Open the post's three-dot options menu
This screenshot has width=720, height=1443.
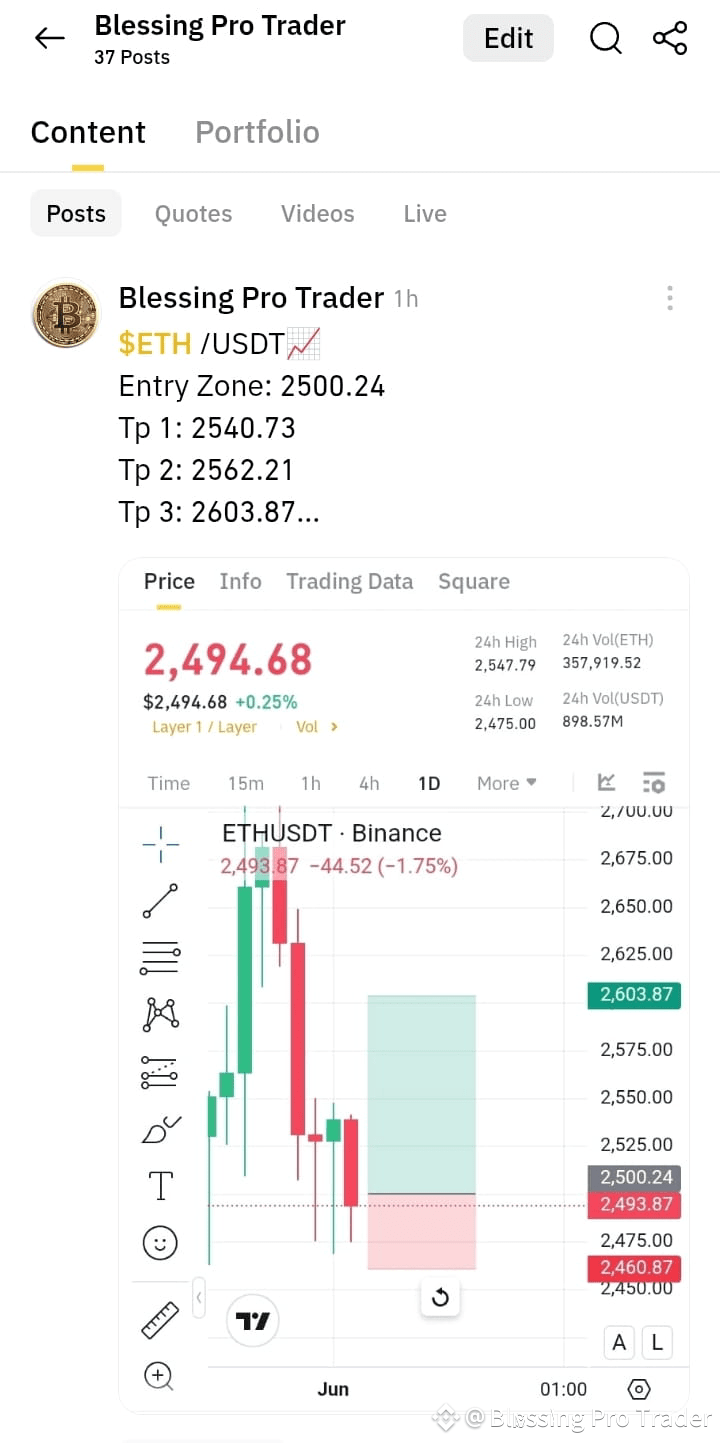pos(669,298)
